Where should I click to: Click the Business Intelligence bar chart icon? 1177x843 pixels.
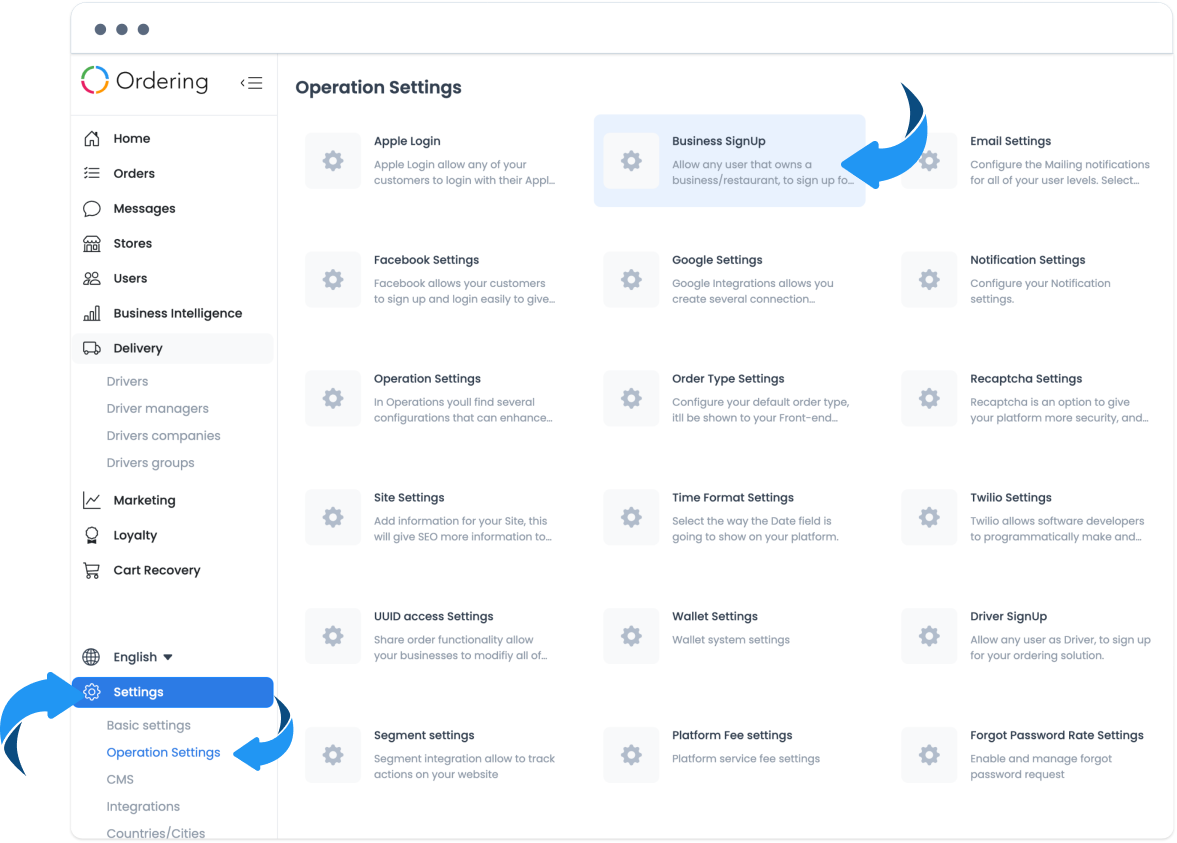click(x=92, y=313)
